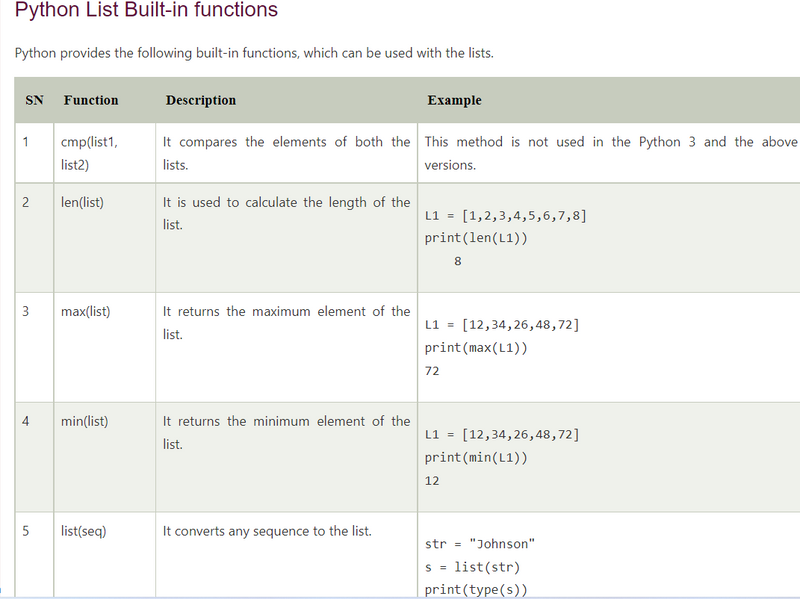Click the "Python List Built-in functions" heading

pos(147,11)
